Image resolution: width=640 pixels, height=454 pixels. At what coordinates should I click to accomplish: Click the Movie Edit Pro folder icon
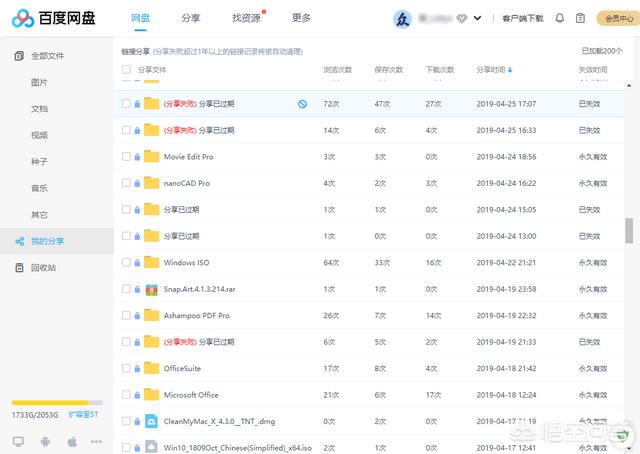pos(151,156)
